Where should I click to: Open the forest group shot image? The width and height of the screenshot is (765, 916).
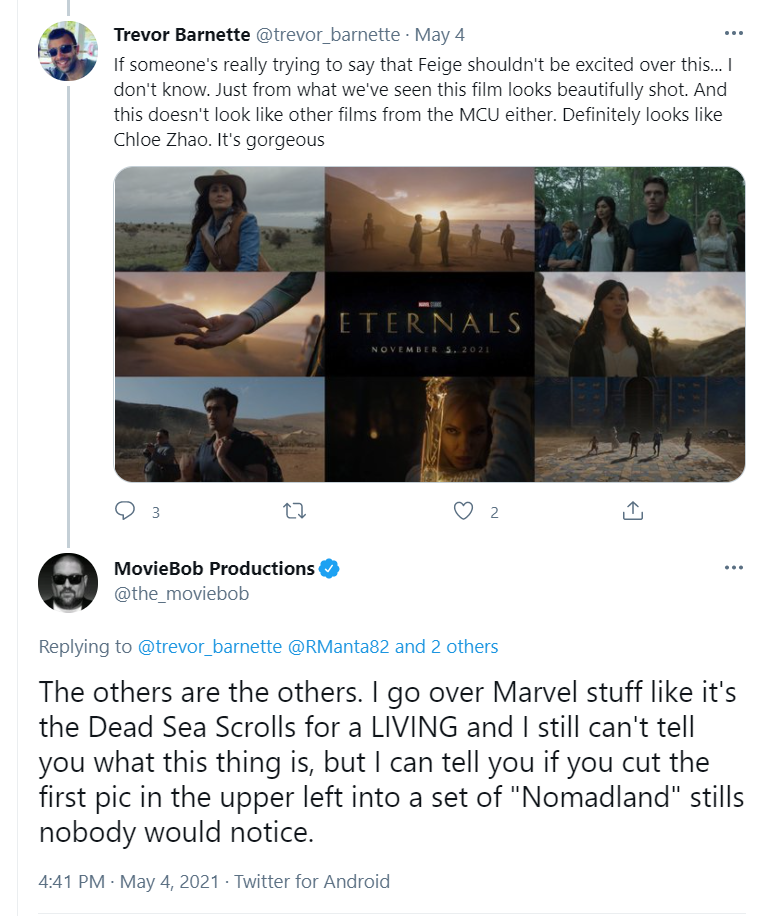pyautogui.click(x=639, y=219)
